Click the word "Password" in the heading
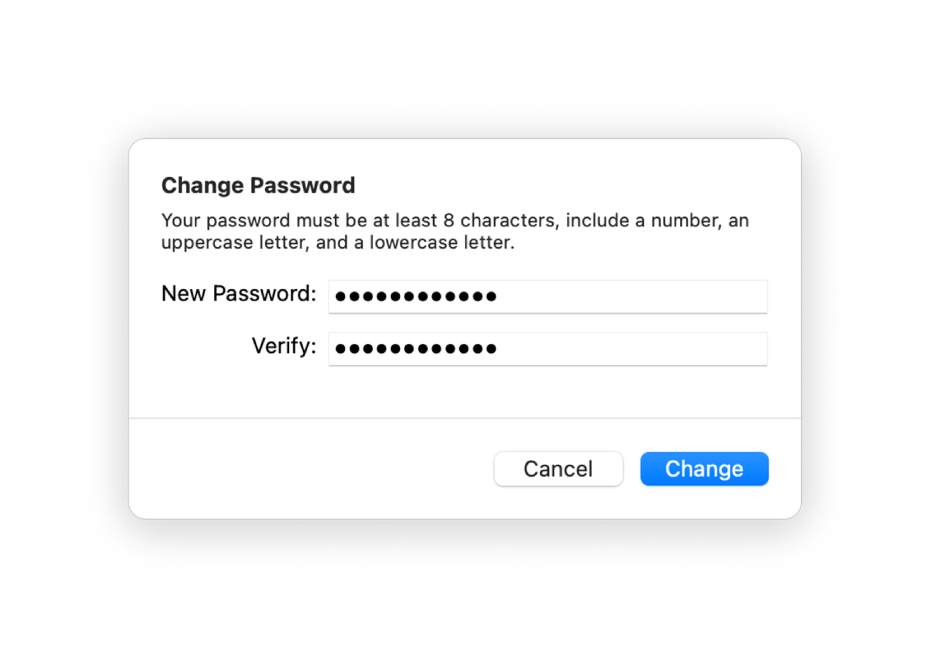This screenshot has width=932, height=662. click(302, 186)
